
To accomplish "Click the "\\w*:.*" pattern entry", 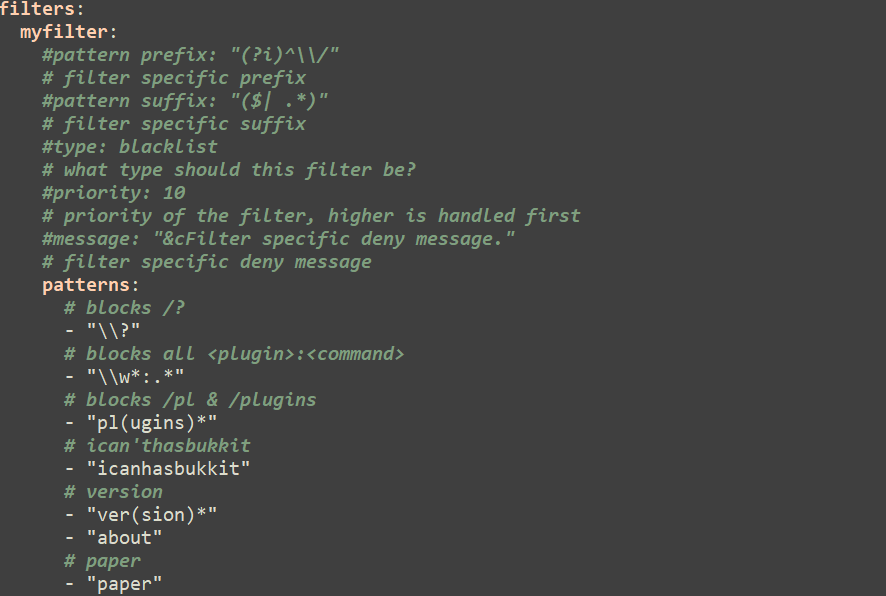I will point(135,377).
